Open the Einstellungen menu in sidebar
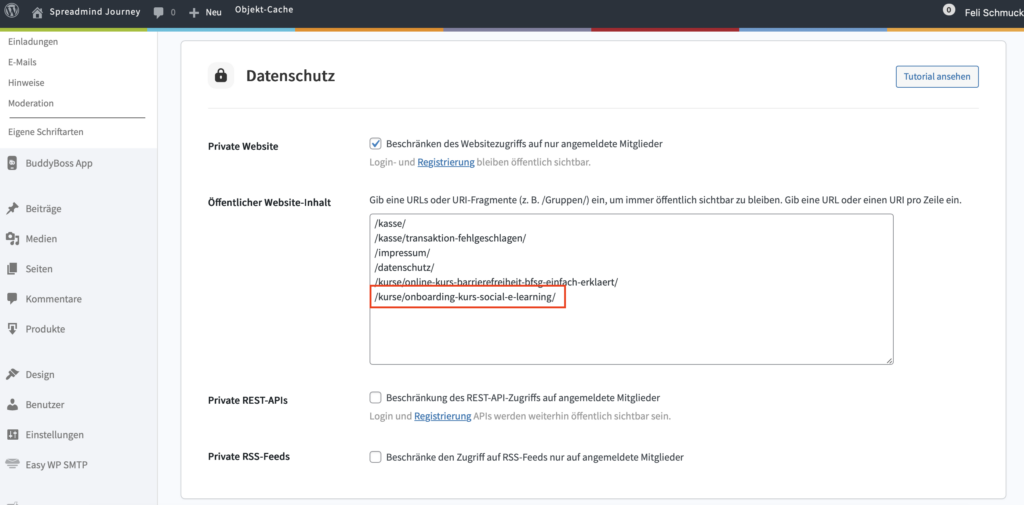The width and height of the screenshot is (1024, 505). coord(54,435)
